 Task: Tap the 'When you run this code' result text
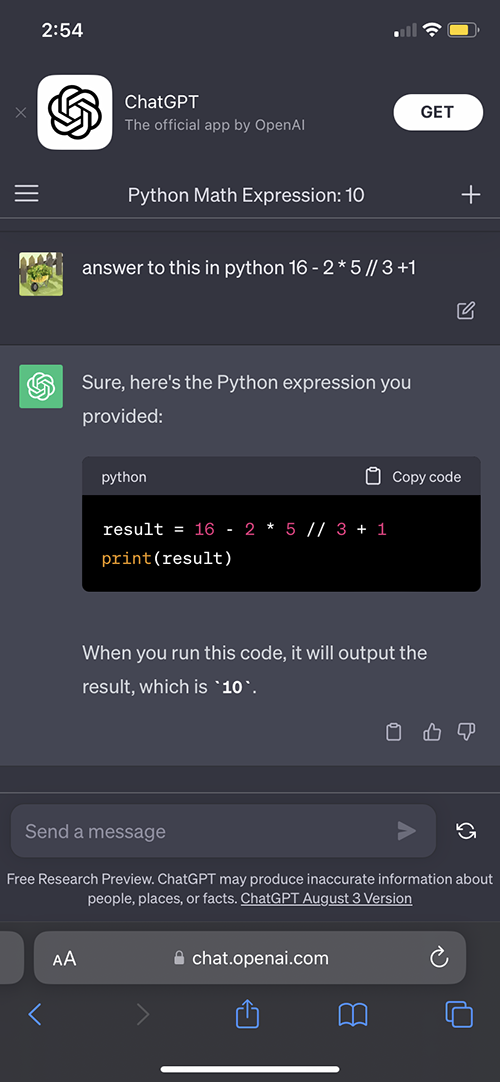[x=254, y=669]
